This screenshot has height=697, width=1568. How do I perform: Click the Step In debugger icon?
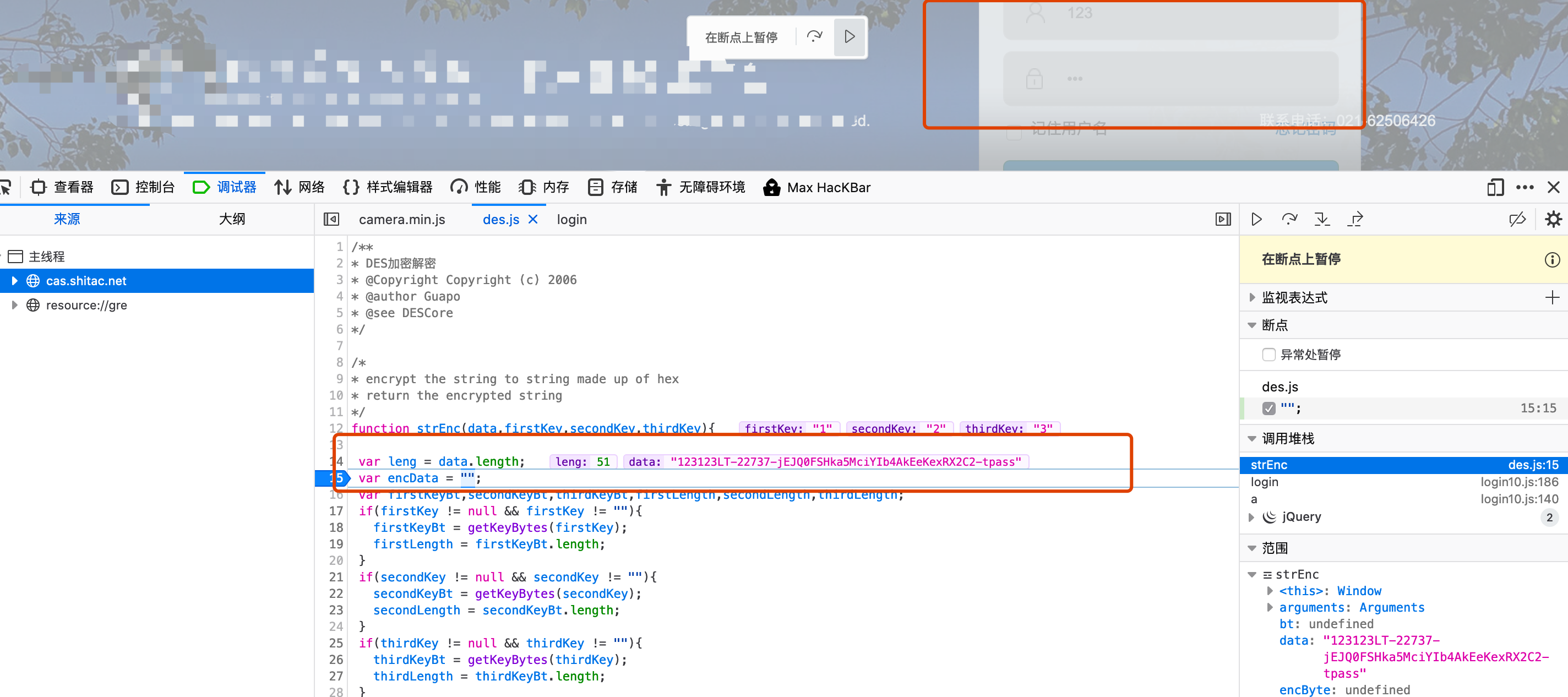pyautogui.click(x=1322, y=219)
